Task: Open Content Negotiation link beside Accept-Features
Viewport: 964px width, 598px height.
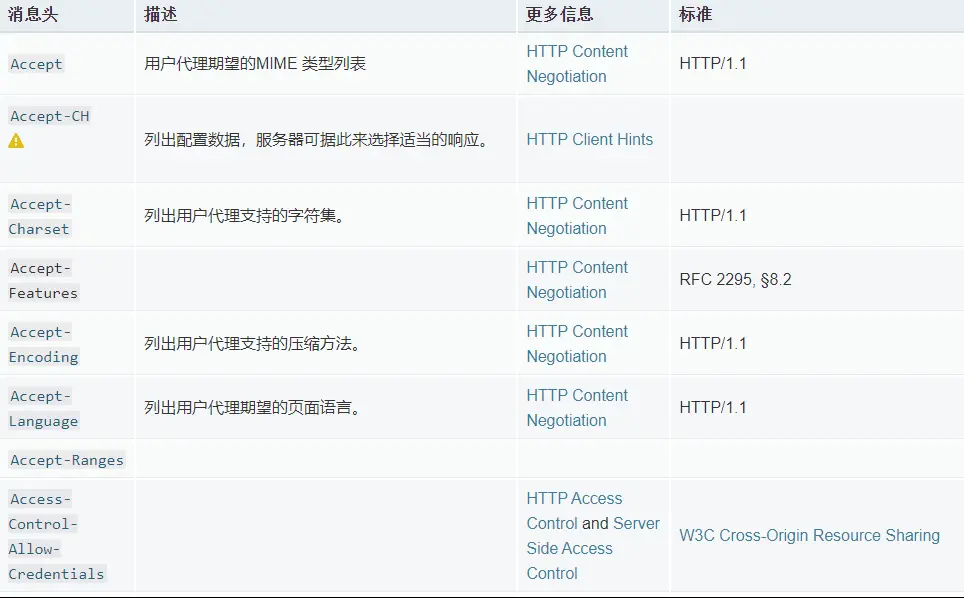Action: pyautogui.click(x=577, y=280)
